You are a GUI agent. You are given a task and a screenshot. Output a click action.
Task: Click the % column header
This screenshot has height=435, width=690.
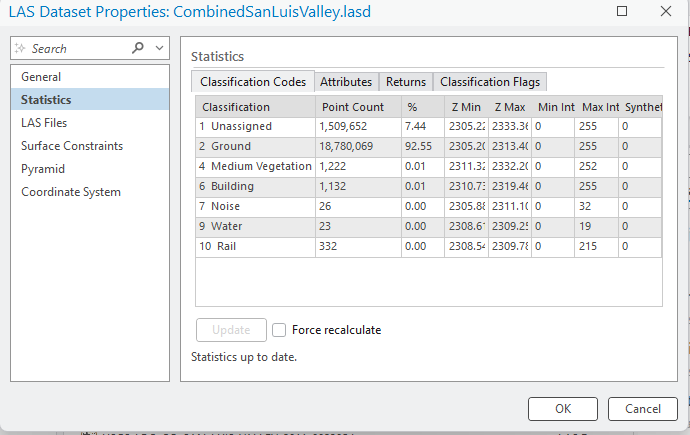(x=422, y=107)
